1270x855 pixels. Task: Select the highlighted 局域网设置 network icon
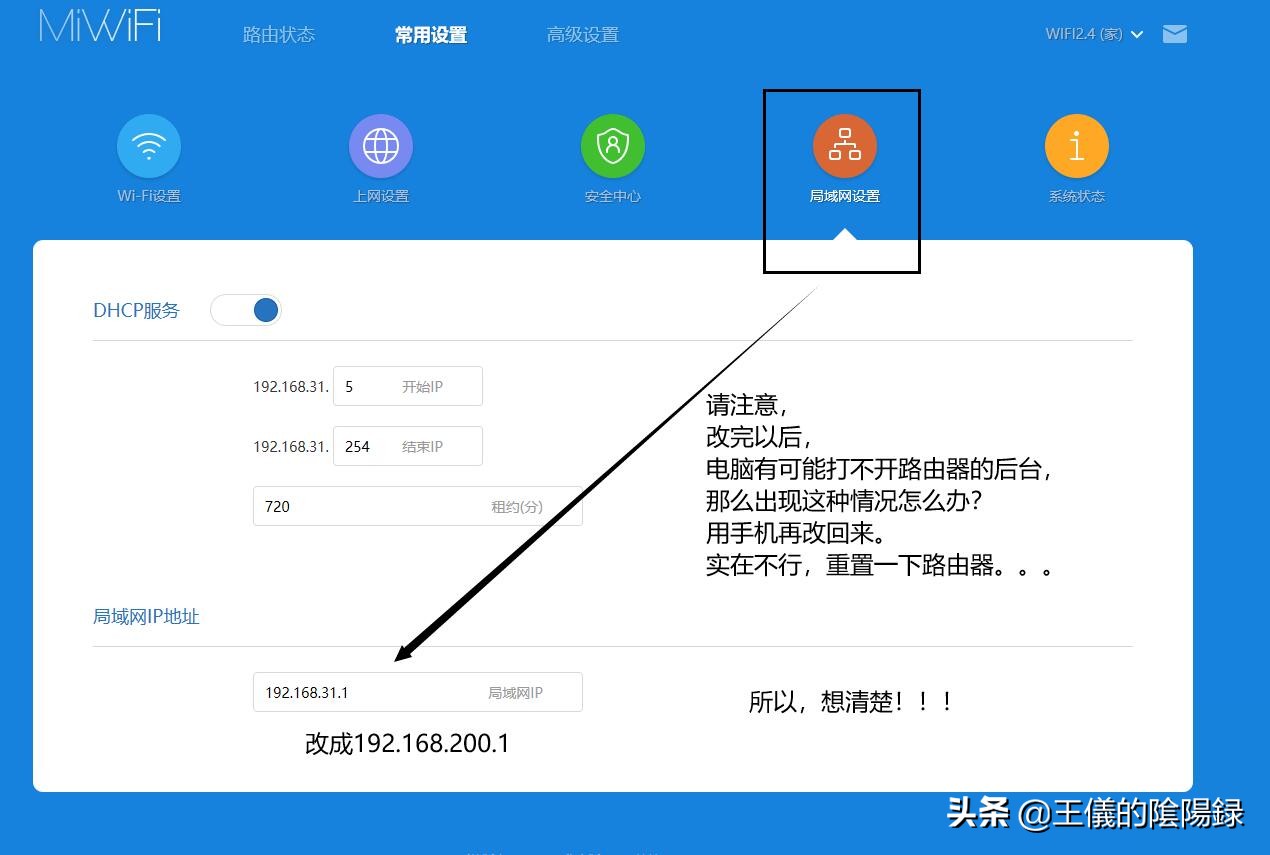844,145
